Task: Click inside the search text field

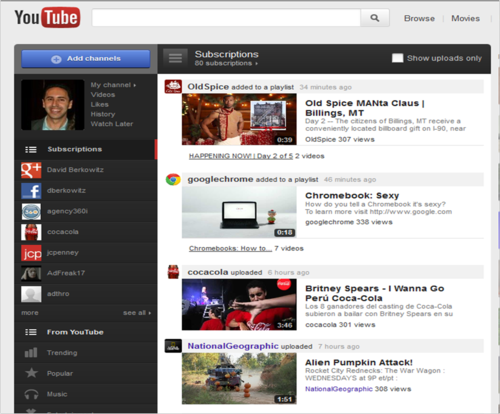Action: point(226,18)
